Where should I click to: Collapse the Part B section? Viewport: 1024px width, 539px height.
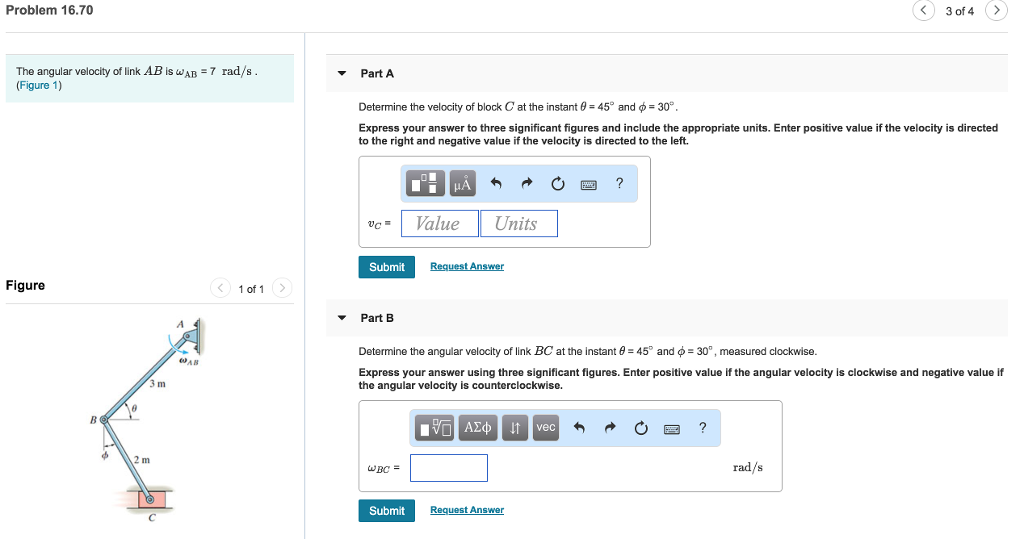[x=342, y=318]
